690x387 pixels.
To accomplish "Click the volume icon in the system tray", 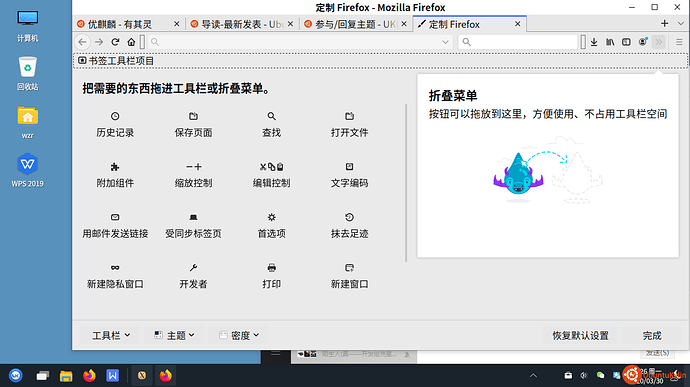I will click(x=584, y=376).
